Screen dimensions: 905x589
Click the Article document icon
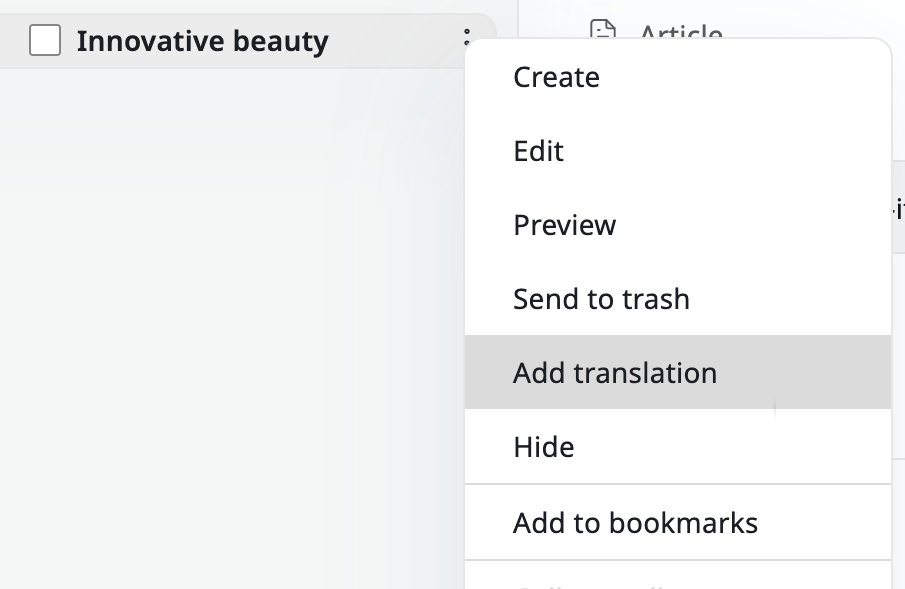click(x=603, y=29)
